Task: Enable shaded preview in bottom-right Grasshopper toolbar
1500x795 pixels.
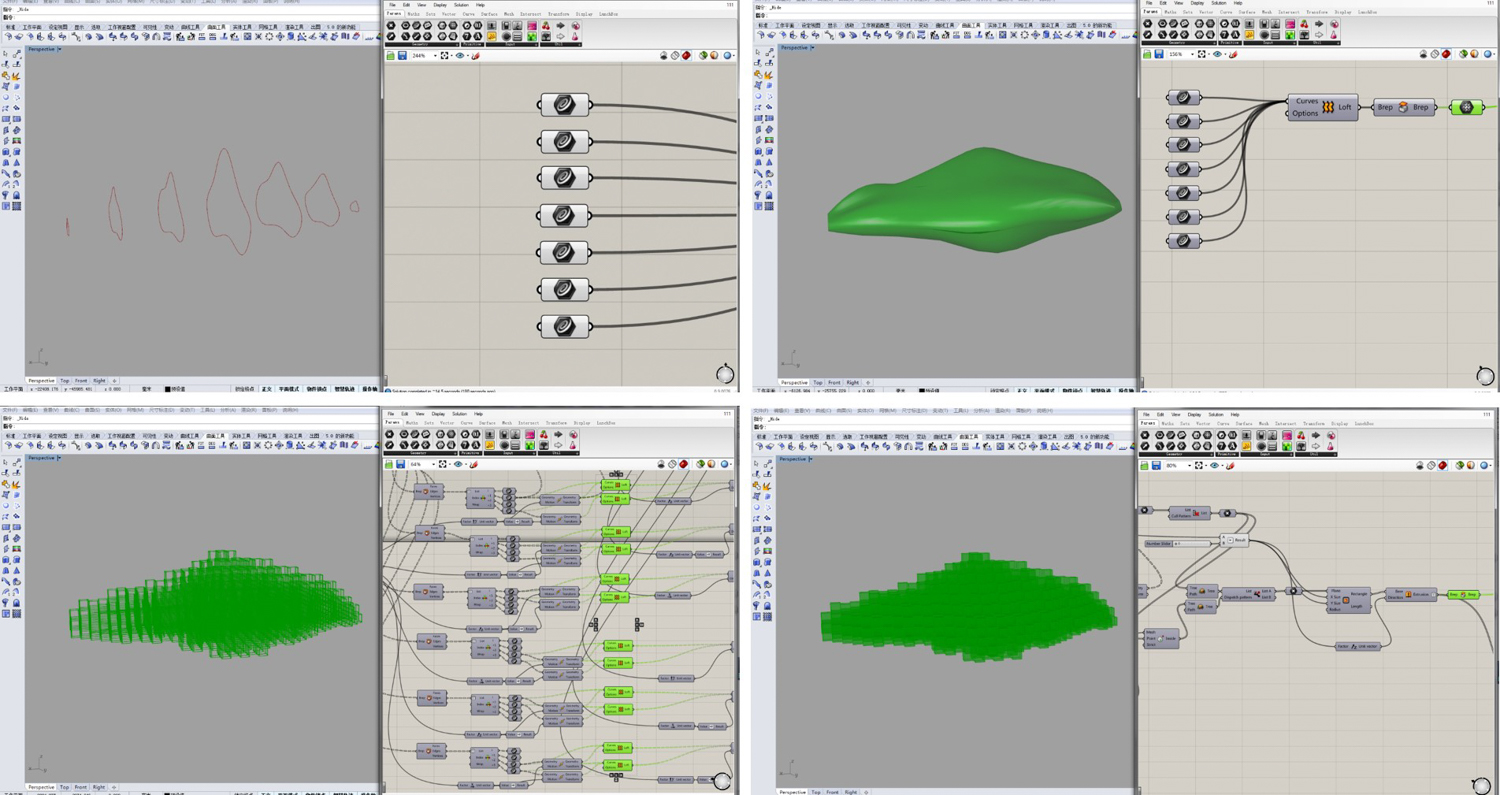Action: (x=1442, y=465)
